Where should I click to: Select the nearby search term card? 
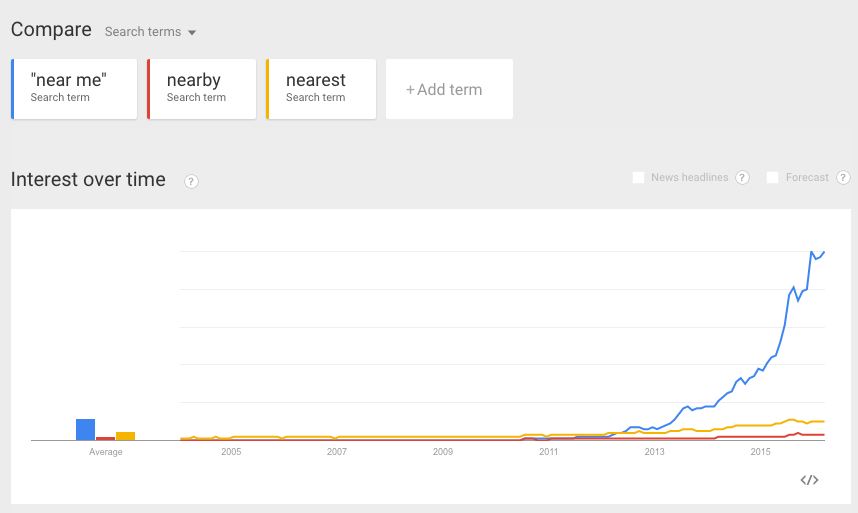[202, 89]
